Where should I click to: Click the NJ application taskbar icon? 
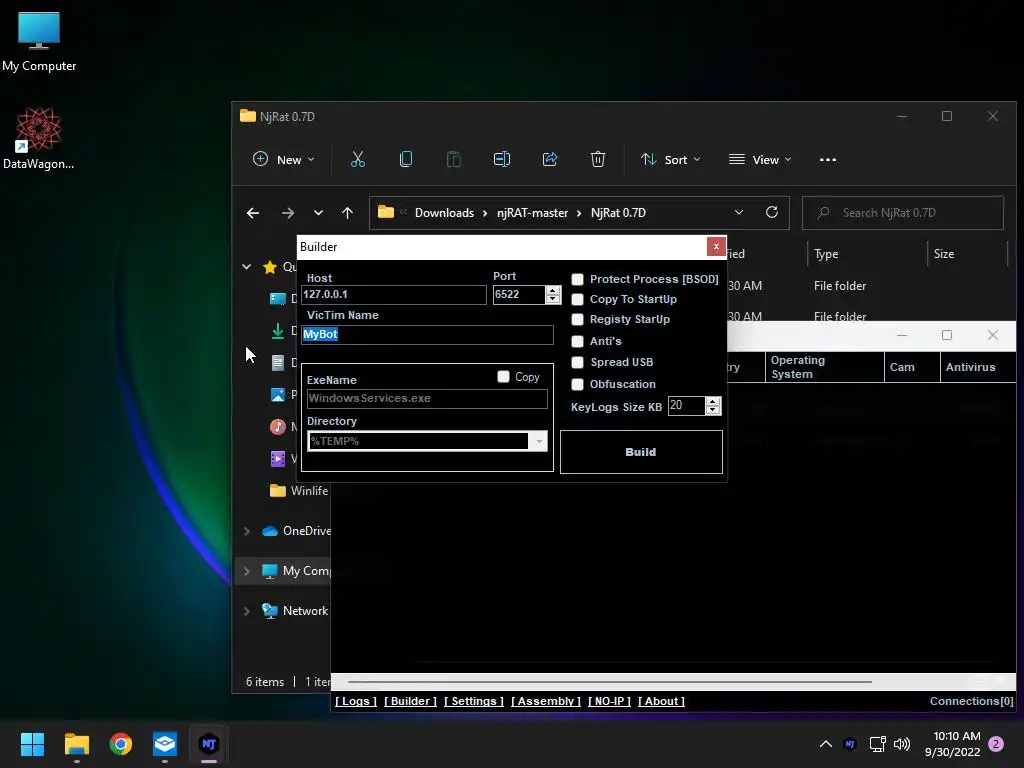point(209,744)
